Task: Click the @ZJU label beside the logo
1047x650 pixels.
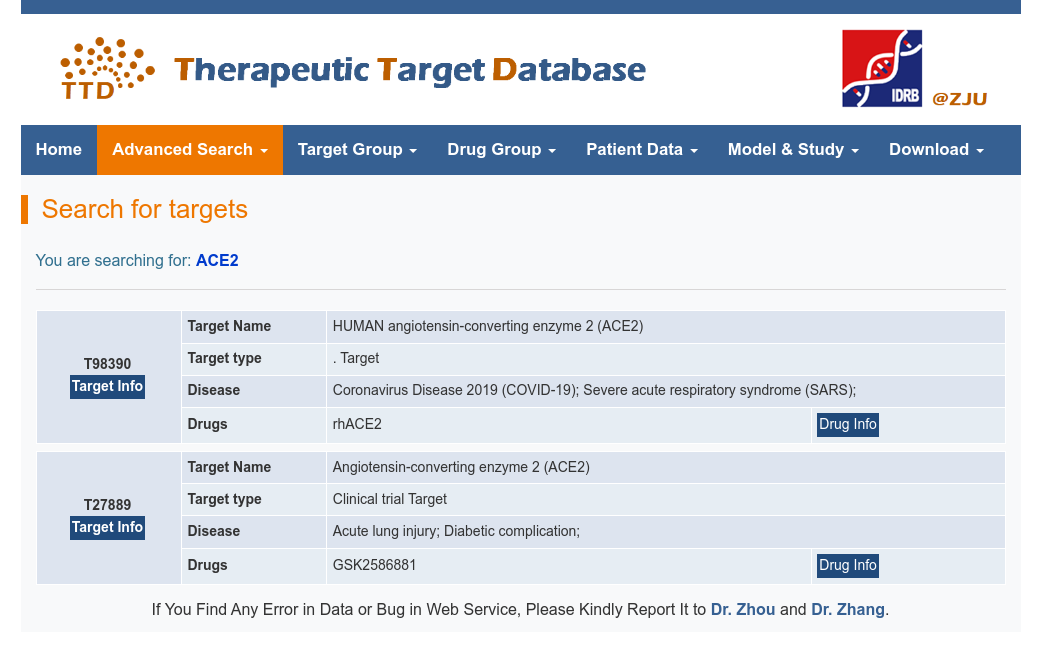Action: click(x=960, y=99)
